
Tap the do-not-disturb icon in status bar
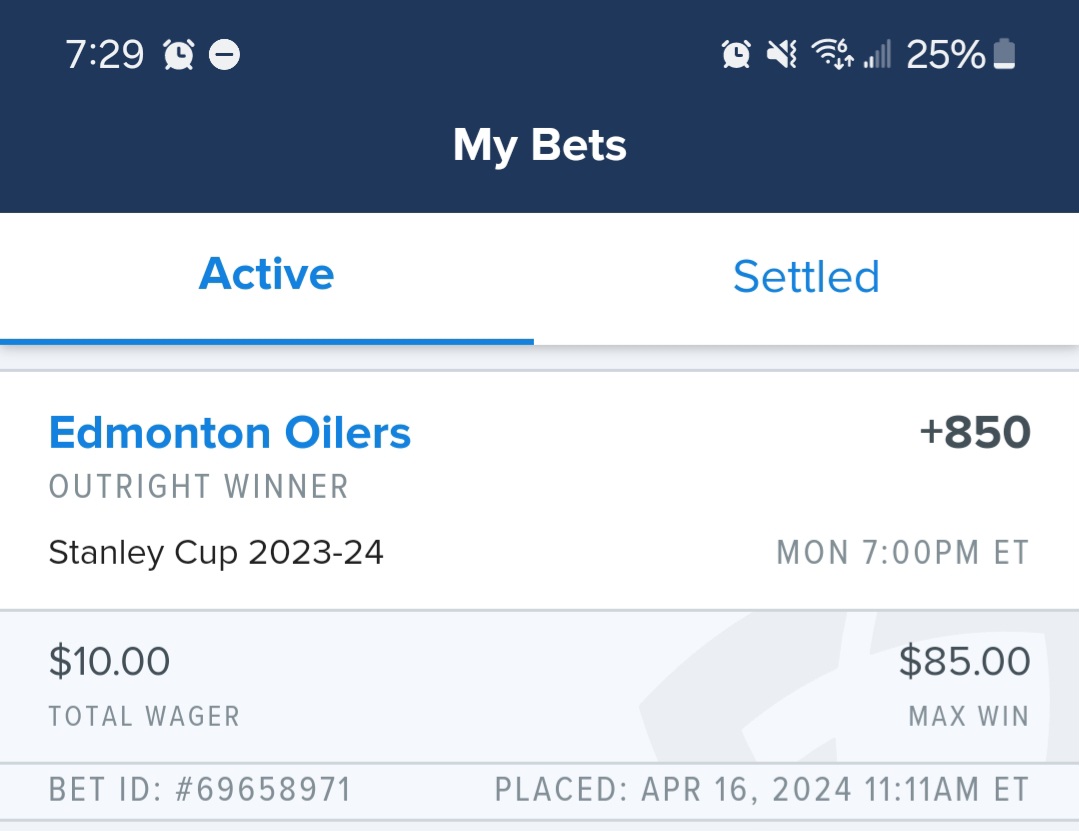click(x=224, y=54)
